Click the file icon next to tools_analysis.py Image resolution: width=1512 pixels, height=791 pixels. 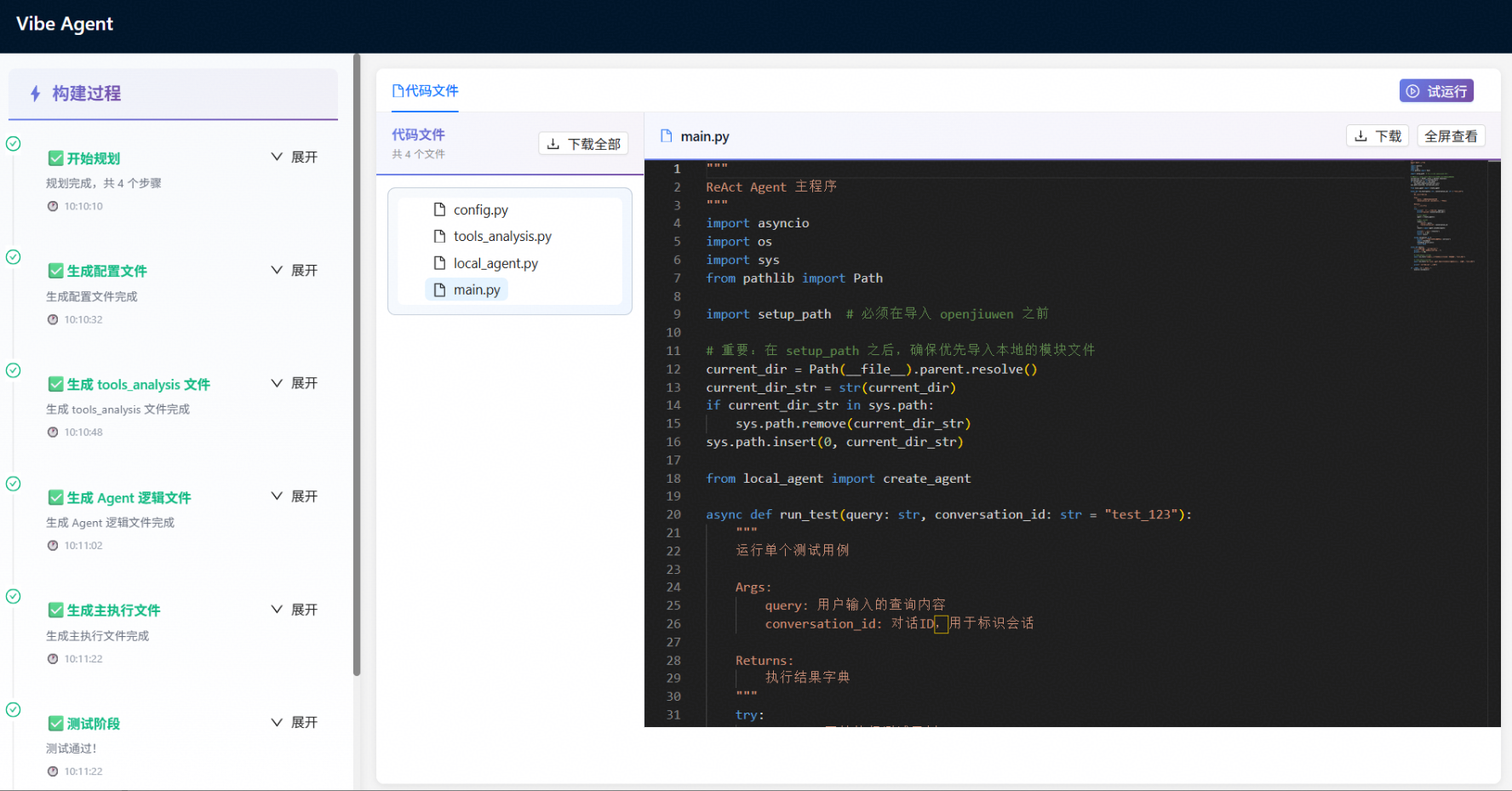coord(440,236)
